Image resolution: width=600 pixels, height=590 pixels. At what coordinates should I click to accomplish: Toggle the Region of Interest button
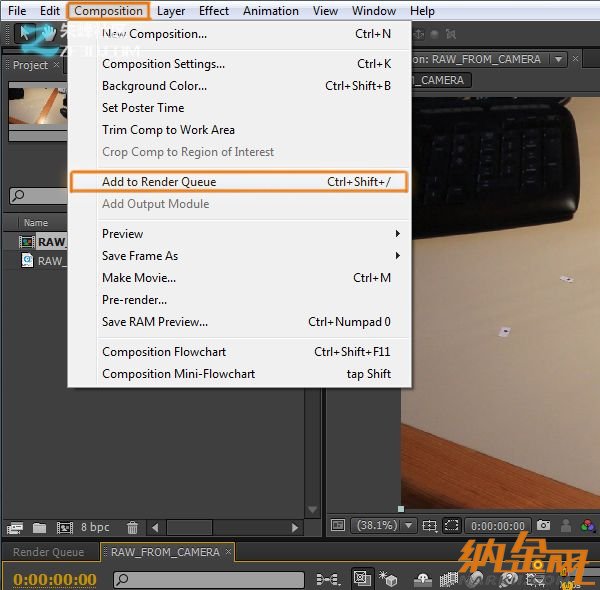tap(452, 525)
